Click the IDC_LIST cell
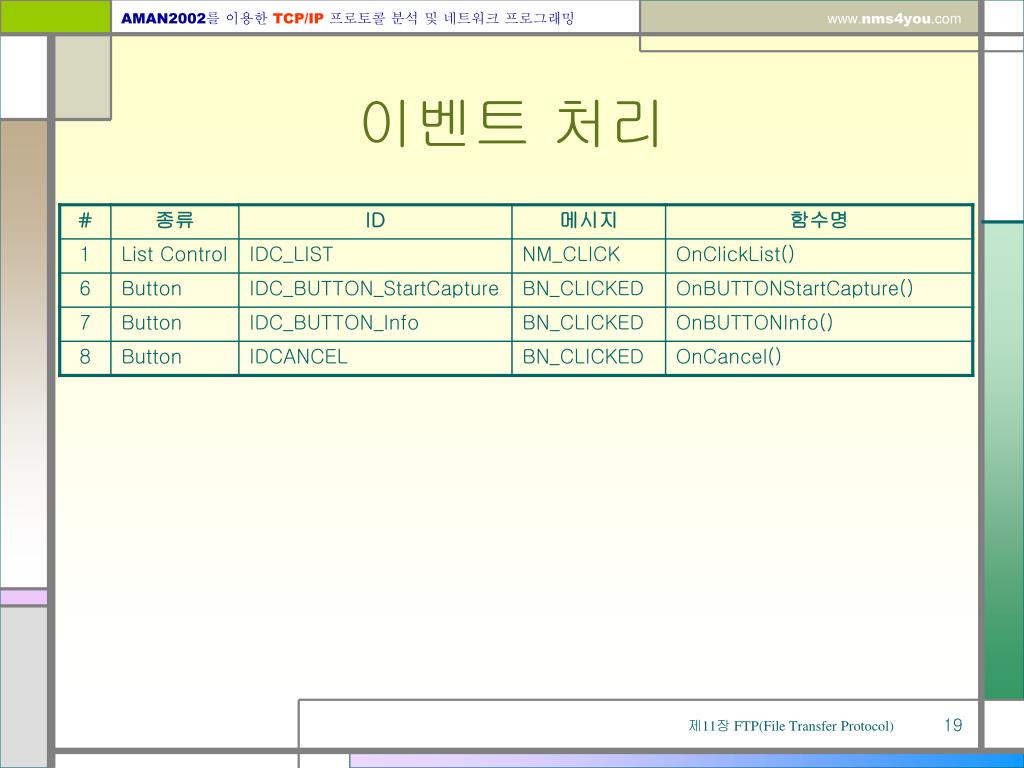The image size is (1024, 768). pos(375,255)
